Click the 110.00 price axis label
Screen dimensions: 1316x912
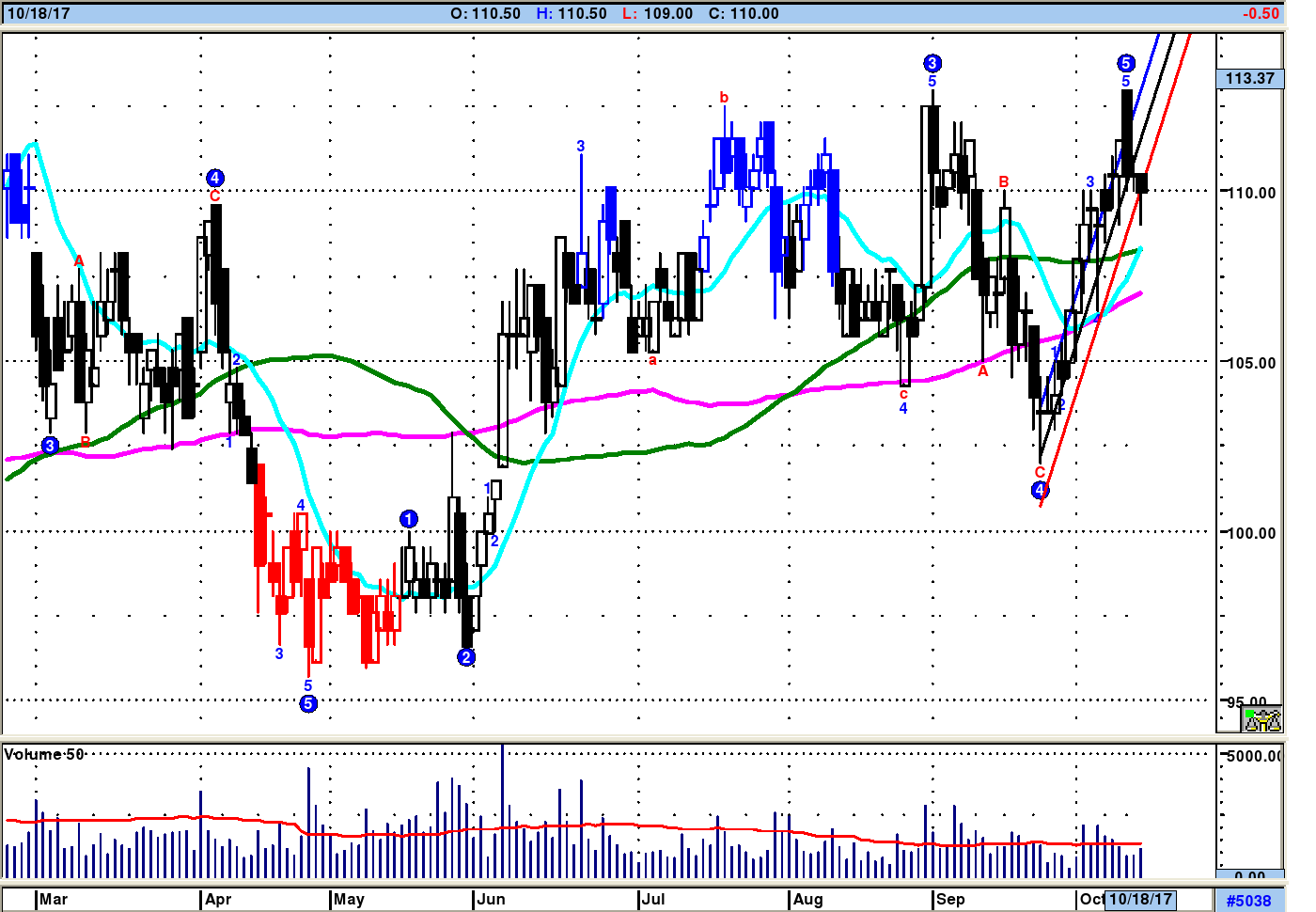coord(1253,193)
